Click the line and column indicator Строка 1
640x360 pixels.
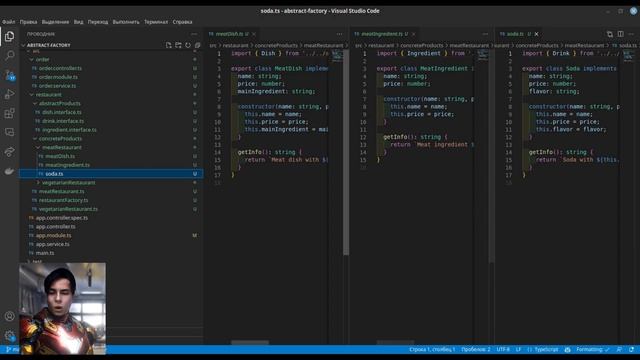(432, 350)
